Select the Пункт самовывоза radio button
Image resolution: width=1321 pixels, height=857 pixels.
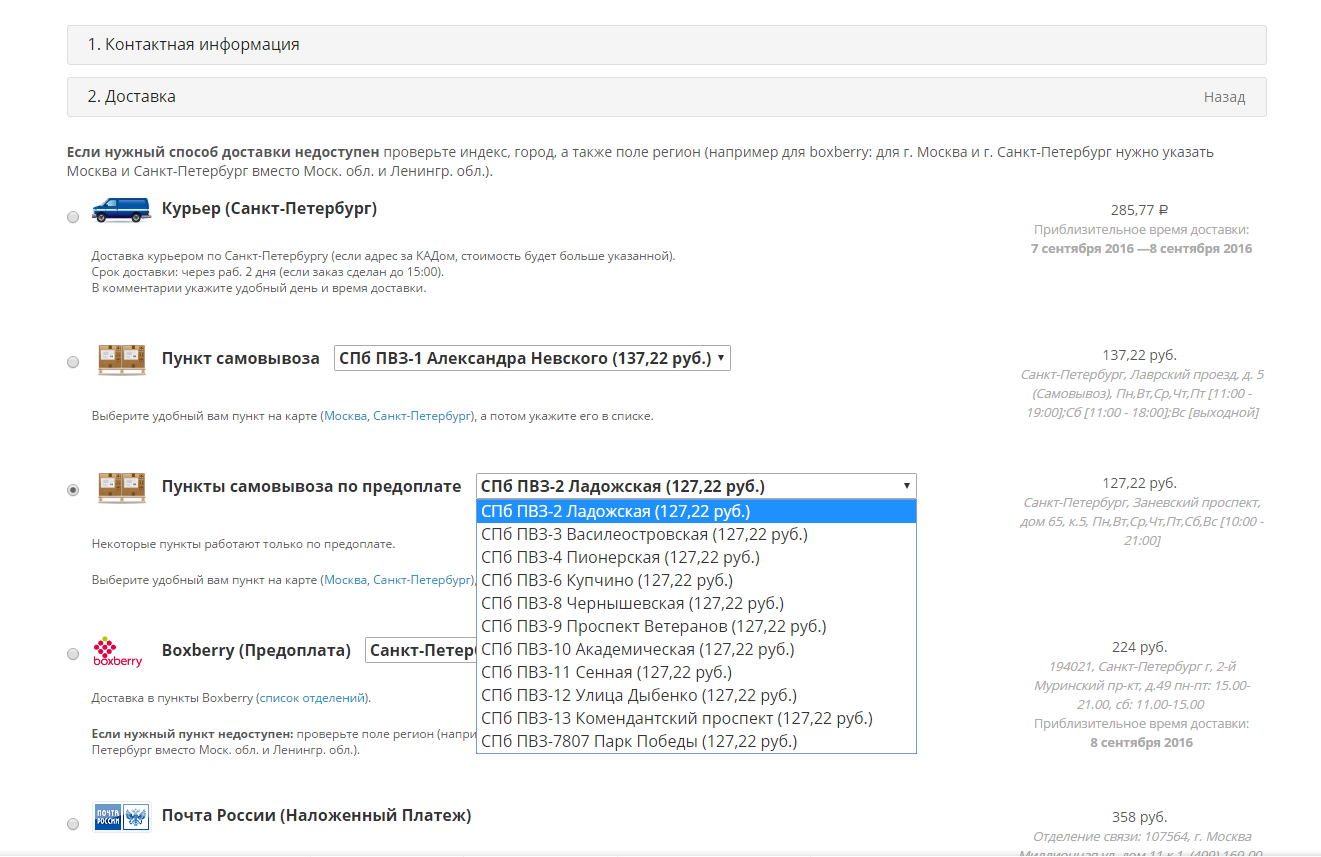pyautogui.click(x=73, y=362)
